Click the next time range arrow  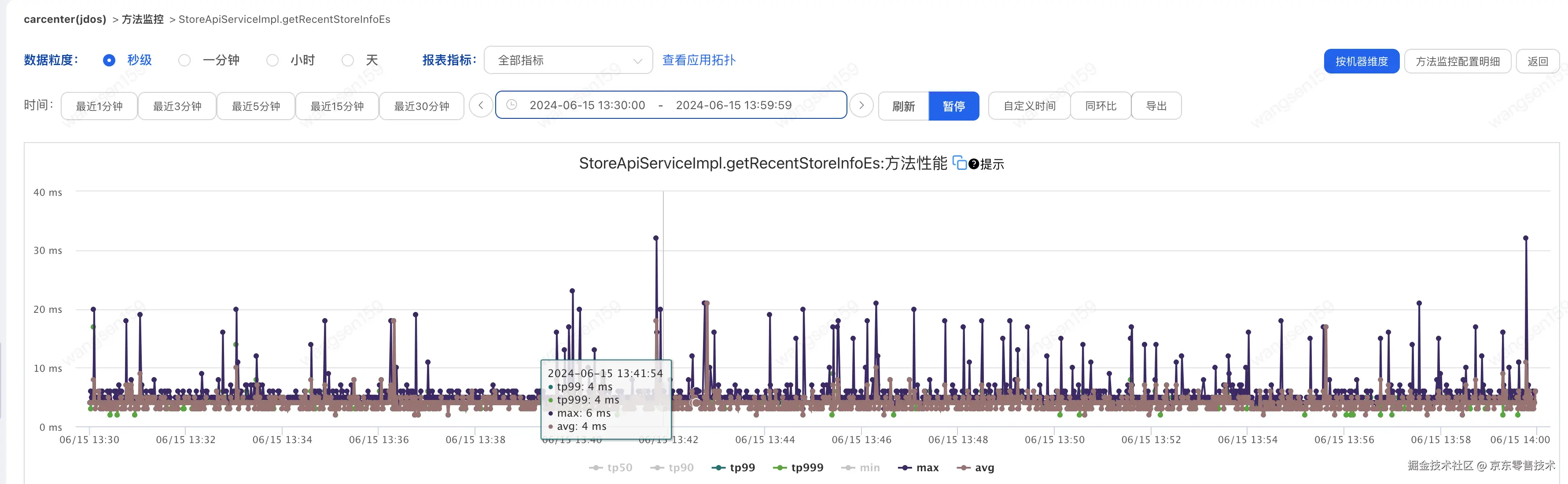pos(861,105)
